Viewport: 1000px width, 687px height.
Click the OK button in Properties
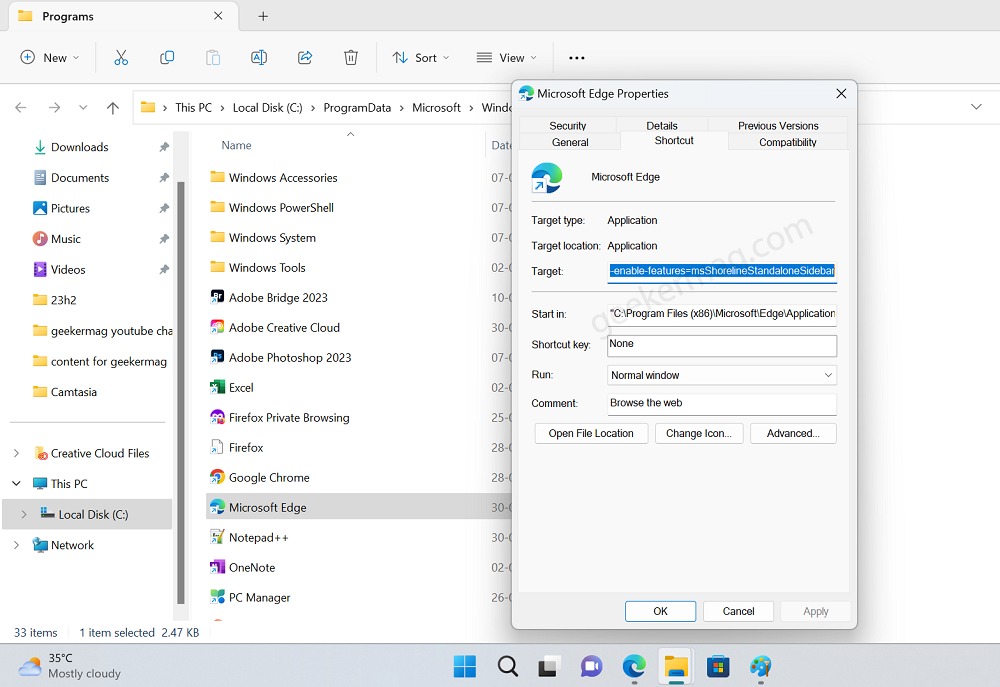pos(660,611)
